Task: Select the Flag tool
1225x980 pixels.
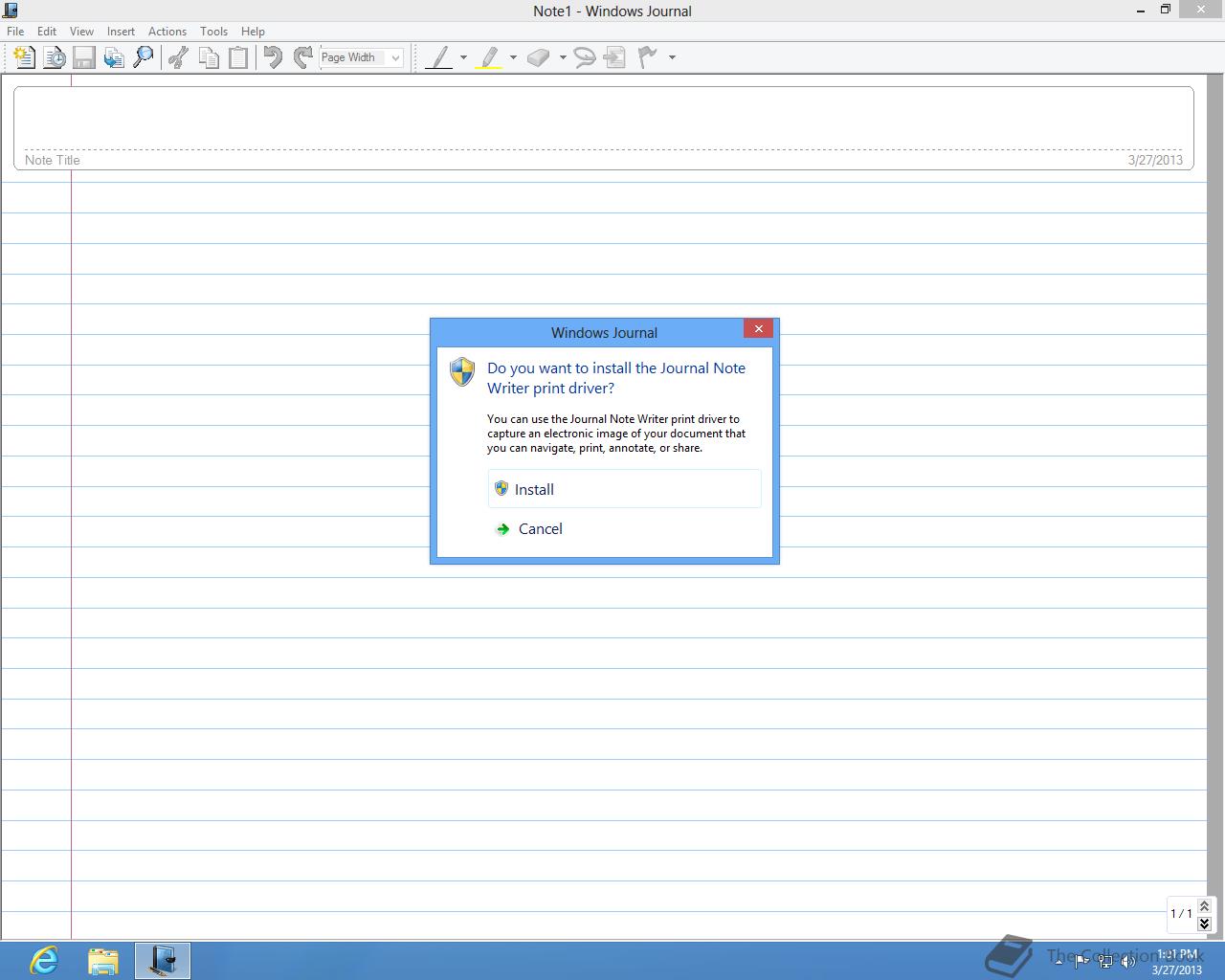Action: tap(648, 57)
